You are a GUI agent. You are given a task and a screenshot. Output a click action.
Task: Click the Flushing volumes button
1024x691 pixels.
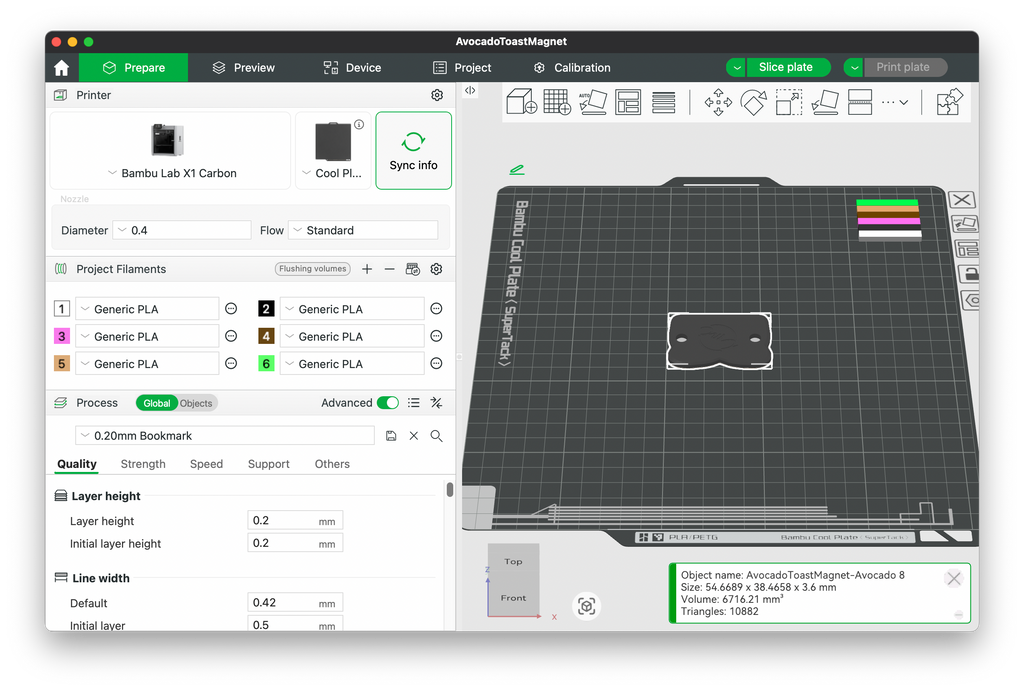[313, 269]
